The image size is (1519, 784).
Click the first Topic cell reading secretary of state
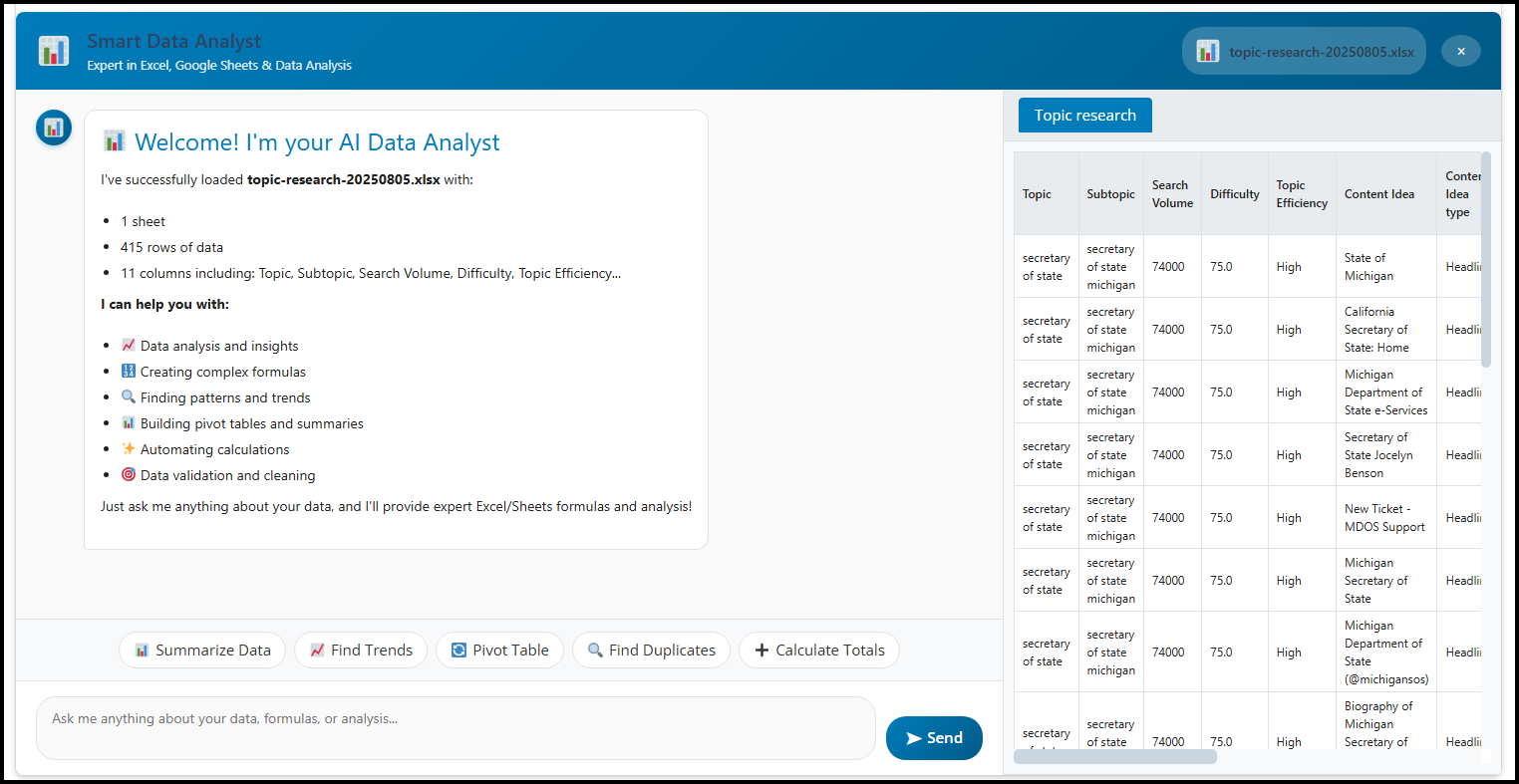[1046, 266]
